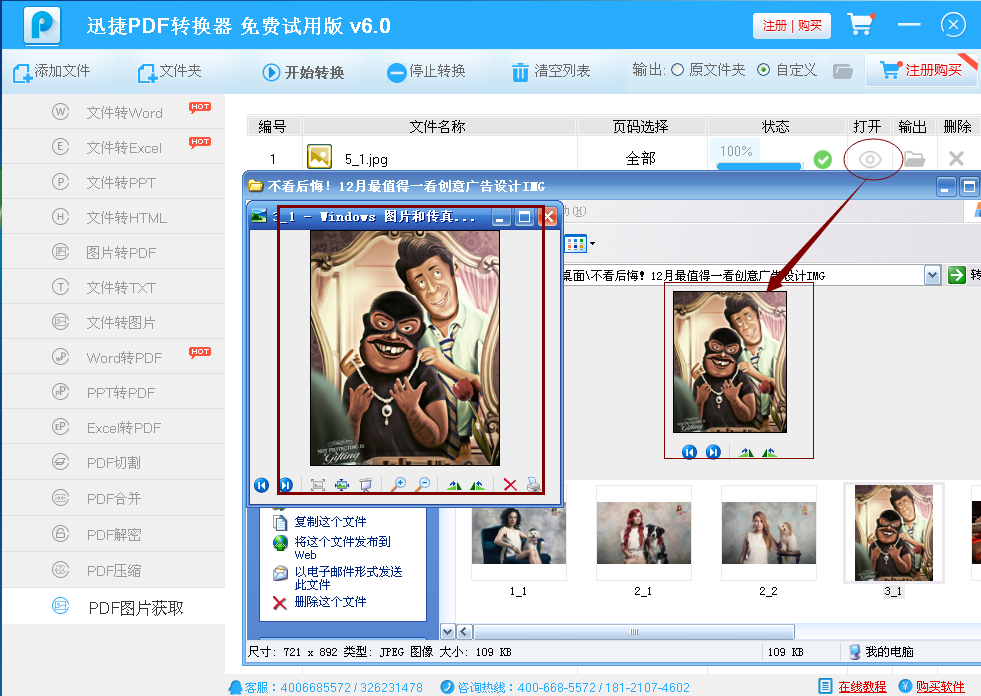Select 文件转Excel in sidebar
981x696 pixels.
click(113, 147)
